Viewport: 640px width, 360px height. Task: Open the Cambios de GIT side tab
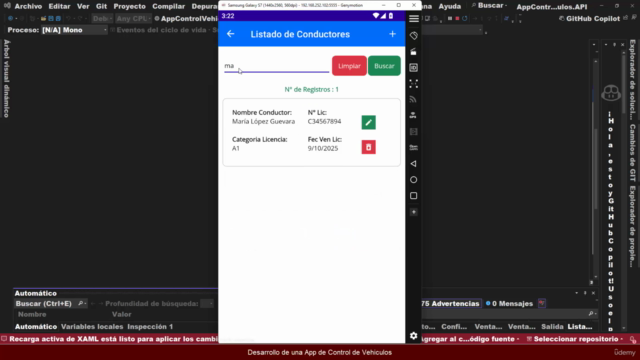[x=632, y=153]
